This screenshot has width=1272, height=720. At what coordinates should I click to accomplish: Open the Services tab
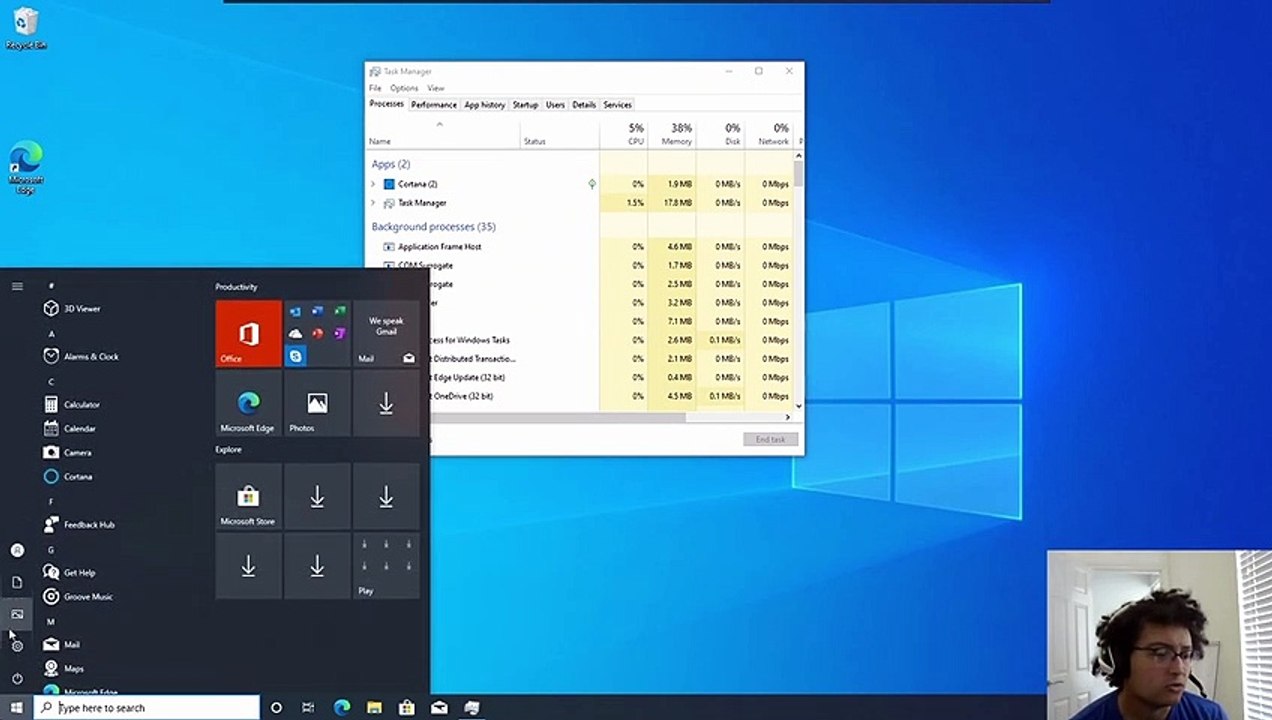click(x=618, y=104)
